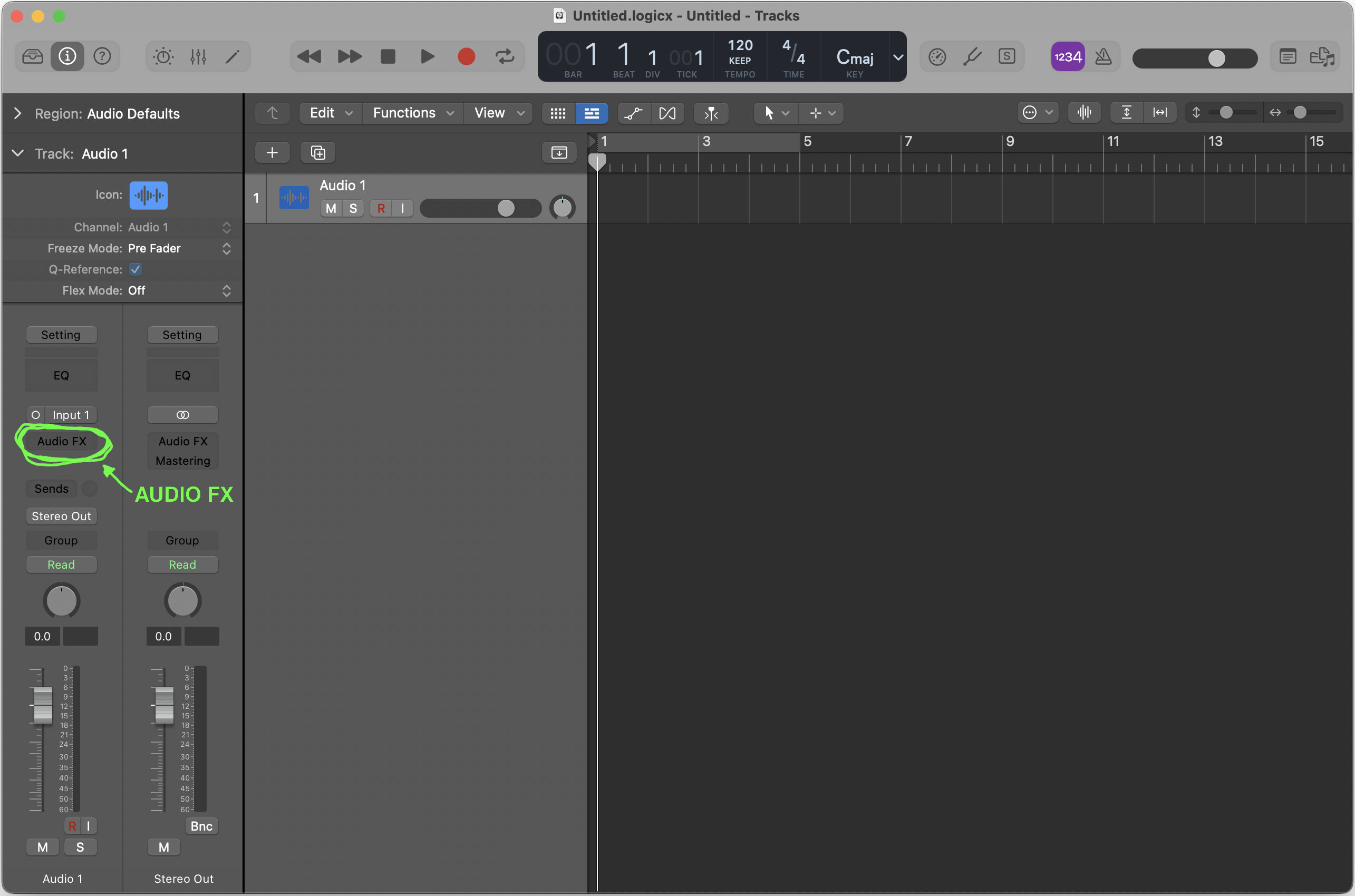Click the Audio 1 track pan knob
Image resolution: width=1355 pixels, height=896 pixels.
(563, 208)
